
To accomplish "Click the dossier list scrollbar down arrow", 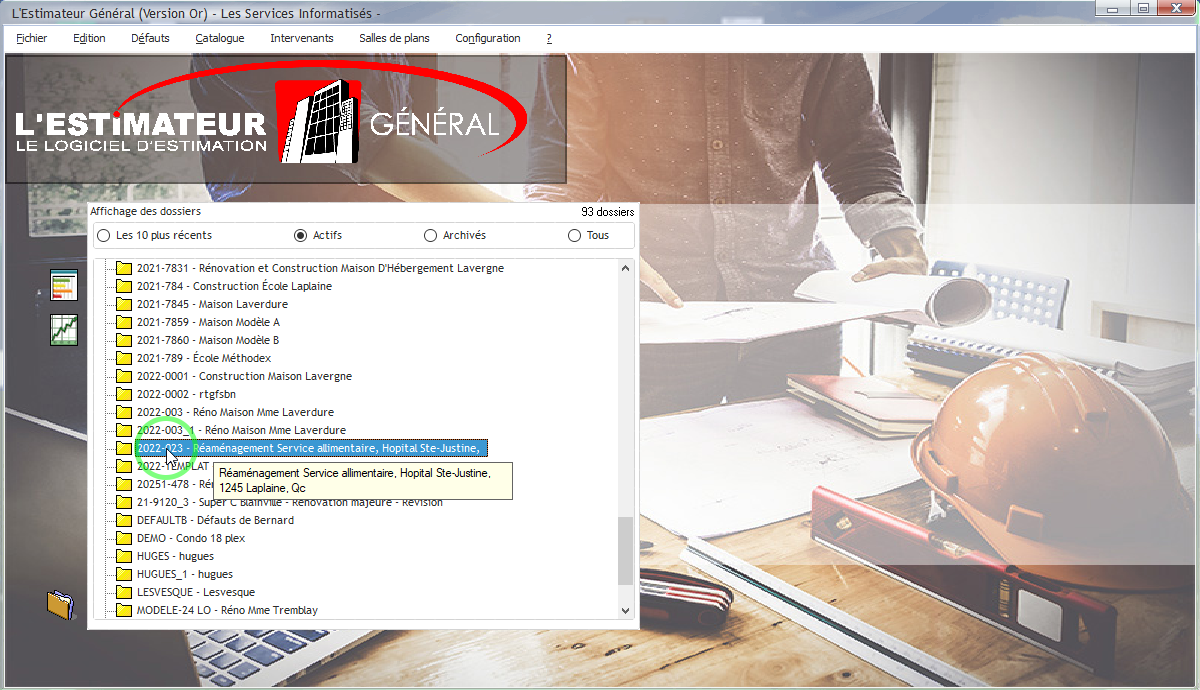I will point(626,610).
